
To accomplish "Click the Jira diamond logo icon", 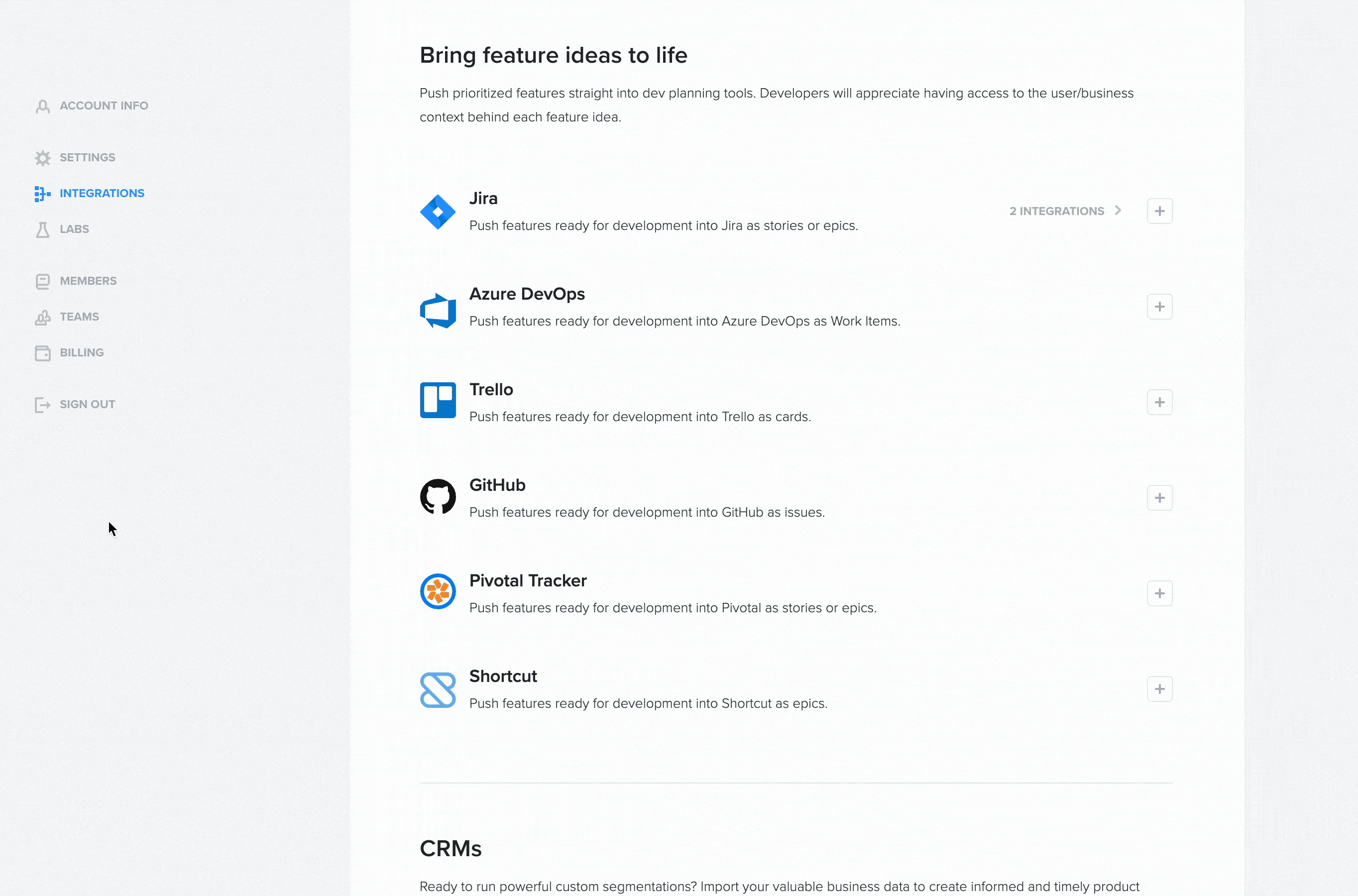I will point(437,212).
